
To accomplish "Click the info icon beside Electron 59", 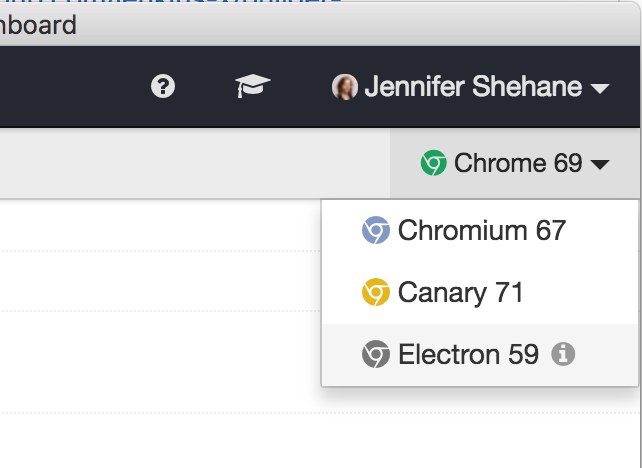I will [563, 354].
